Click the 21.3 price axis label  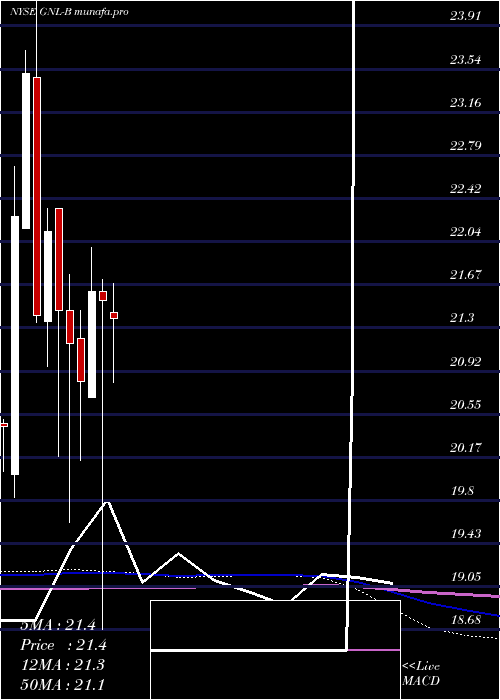coord(462,318)
